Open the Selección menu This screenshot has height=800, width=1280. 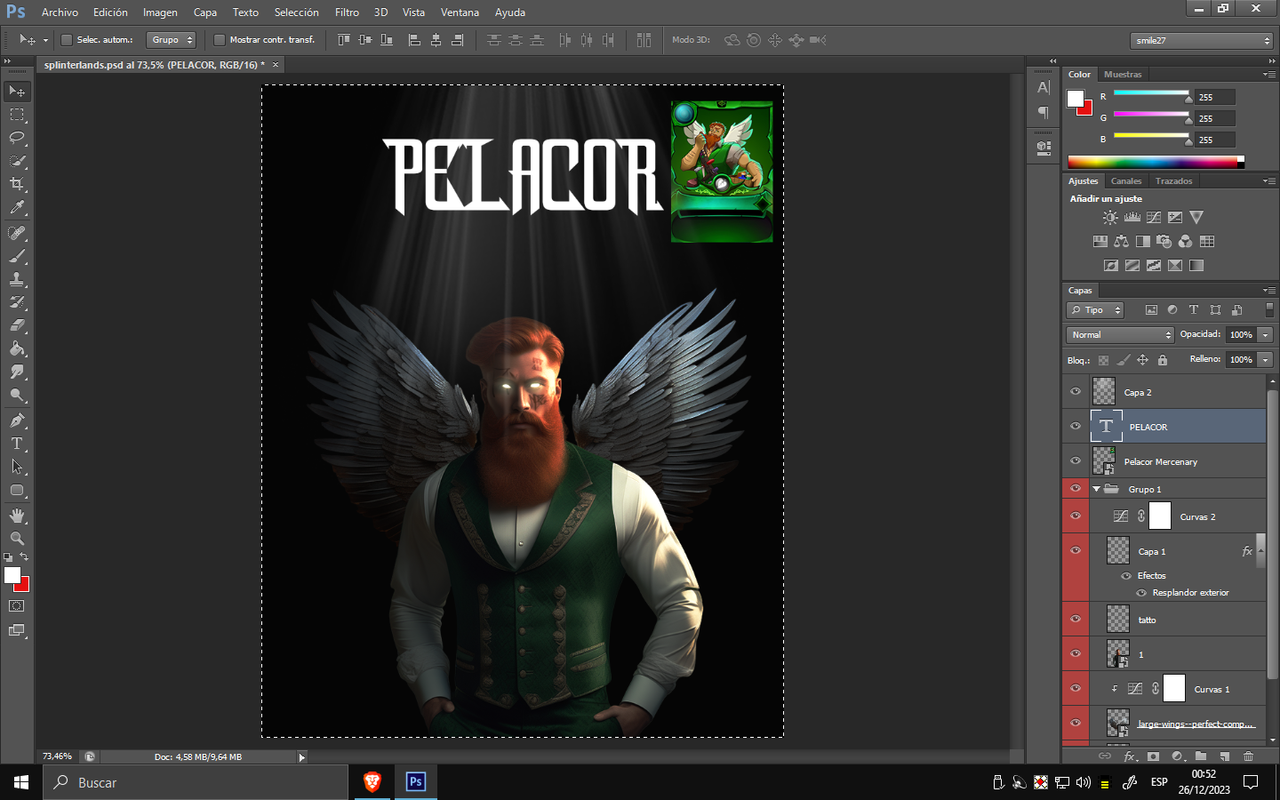296,12
